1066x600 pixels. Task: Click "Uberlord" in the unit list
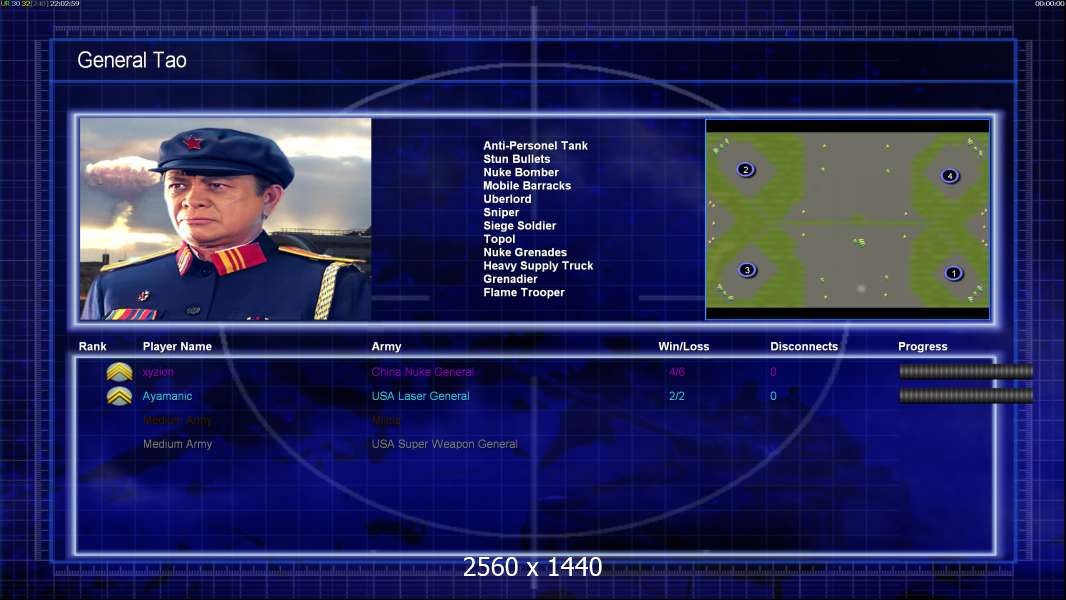[x=507, y=199]
